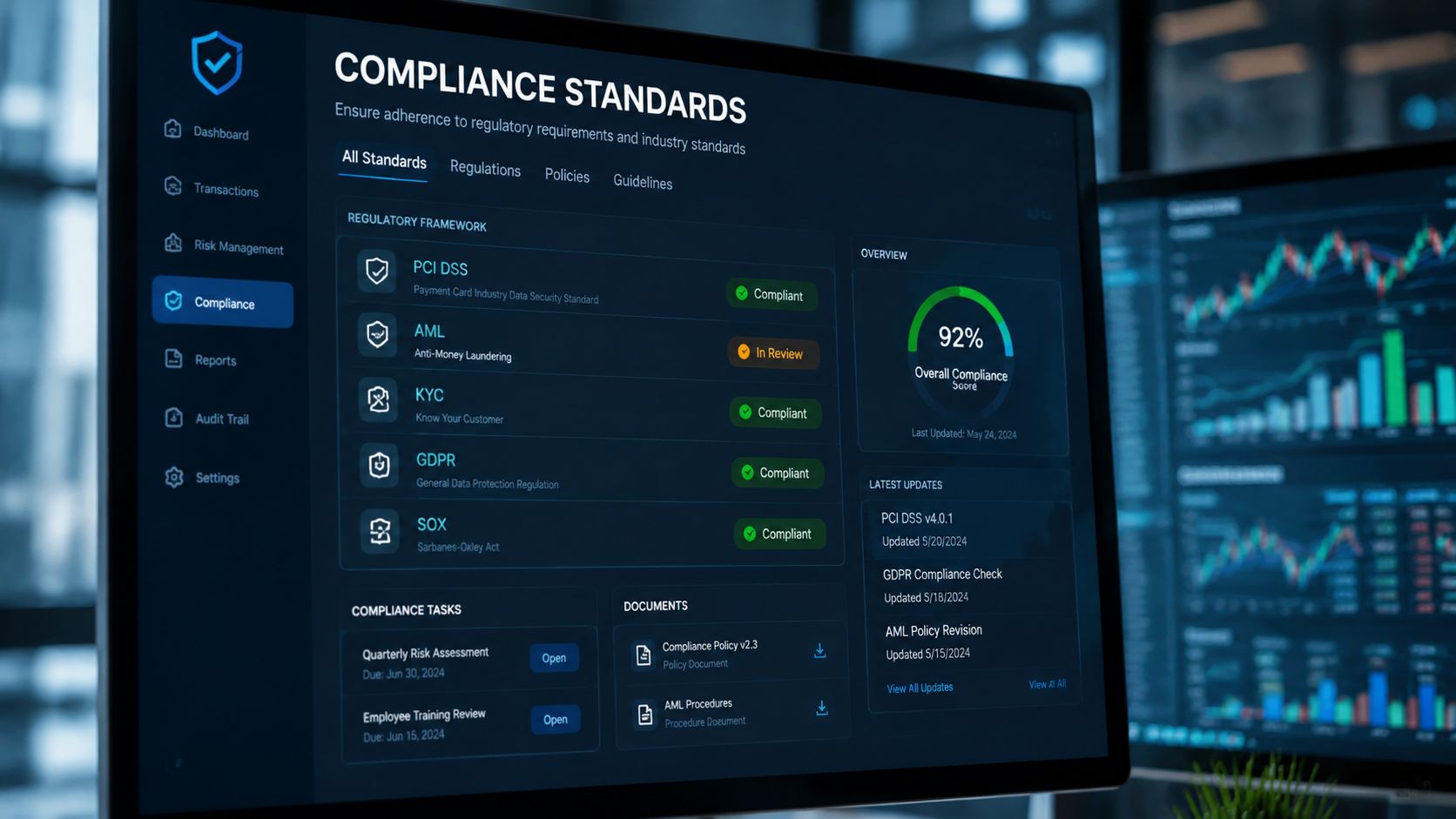Click the AML Procedures file icon
Image resolution: width=1456 pixels, height=819 pixels.
(x=645, y=715)
